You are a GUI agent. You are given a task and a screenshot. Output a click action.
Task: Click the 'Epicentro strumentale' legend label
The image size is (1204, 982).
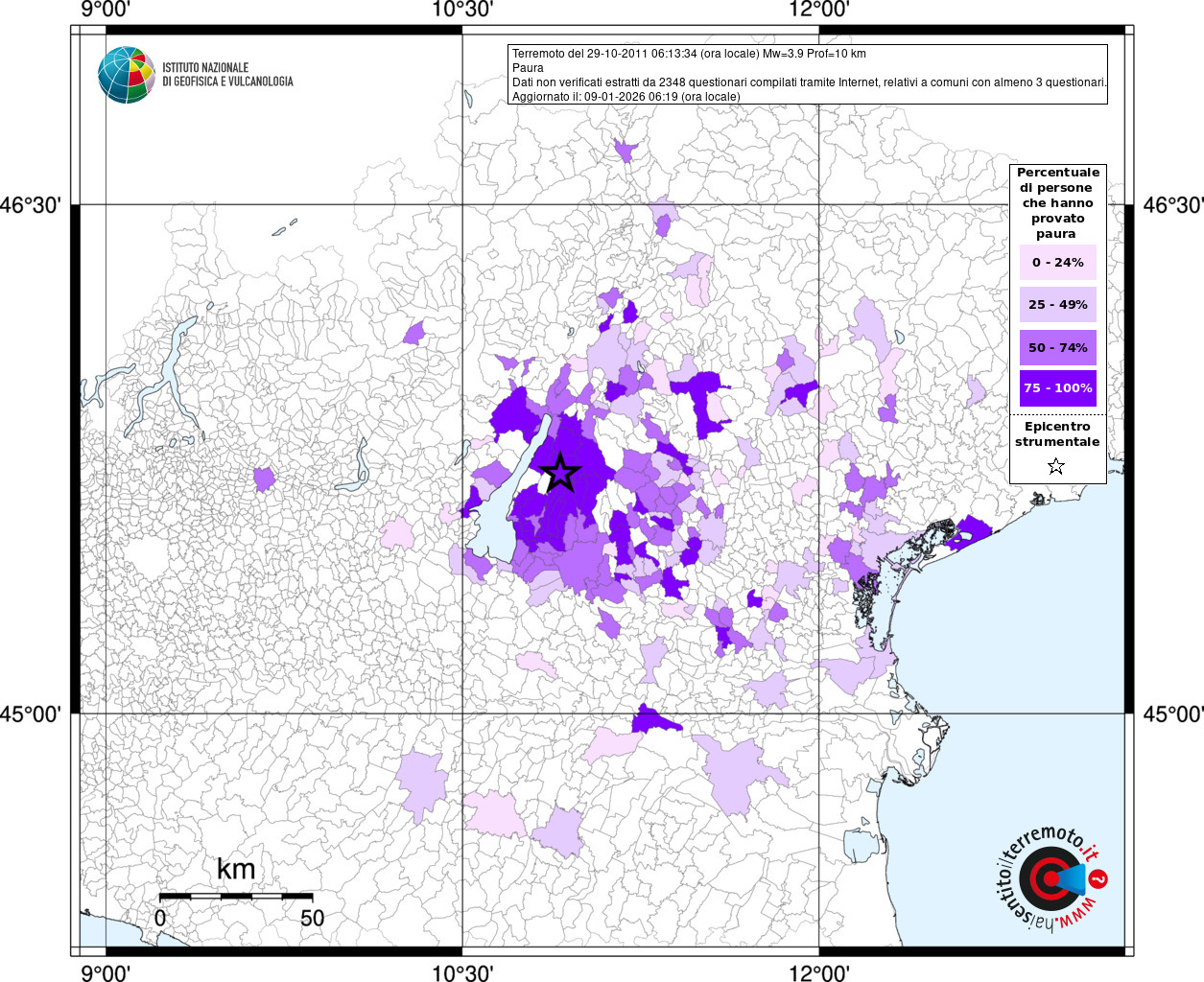tap(1057, 433)
